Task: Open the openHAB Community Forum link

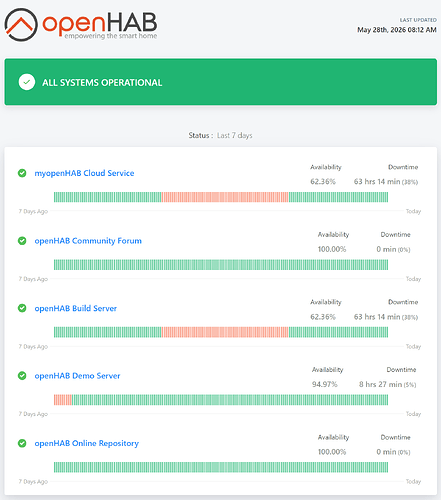Action: tap(88, 241)
